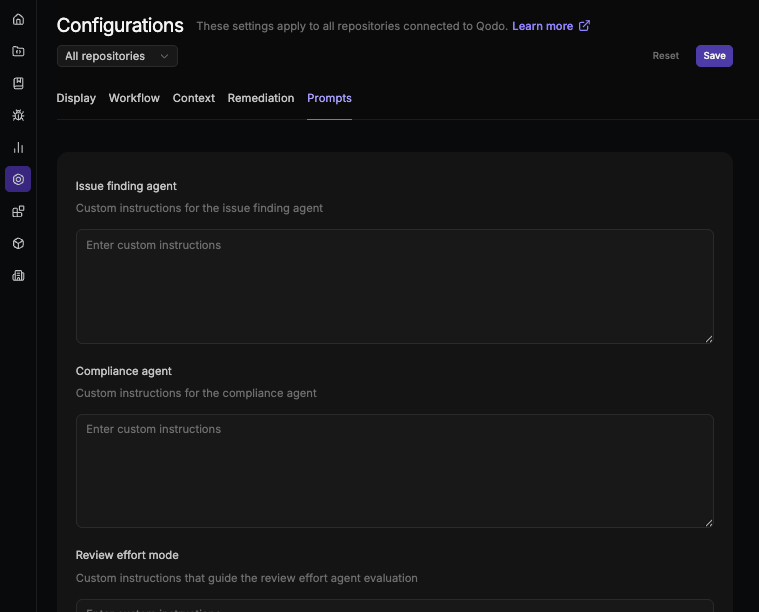Open the organization building icon in sidebar
The height and width of the screenshot is (612, 759).
pyautogui.click(x=18, y=275)
